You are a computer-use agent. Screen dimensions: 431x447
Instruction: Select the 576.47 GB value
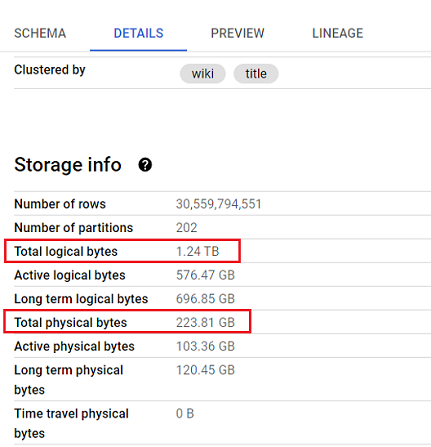205,275
